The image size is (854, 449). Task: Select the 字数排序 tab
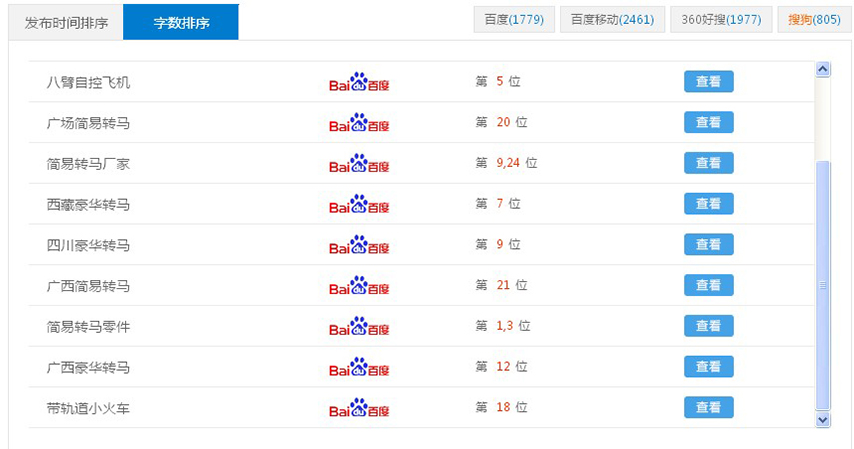pyautogui.click(x=181, y=22)
